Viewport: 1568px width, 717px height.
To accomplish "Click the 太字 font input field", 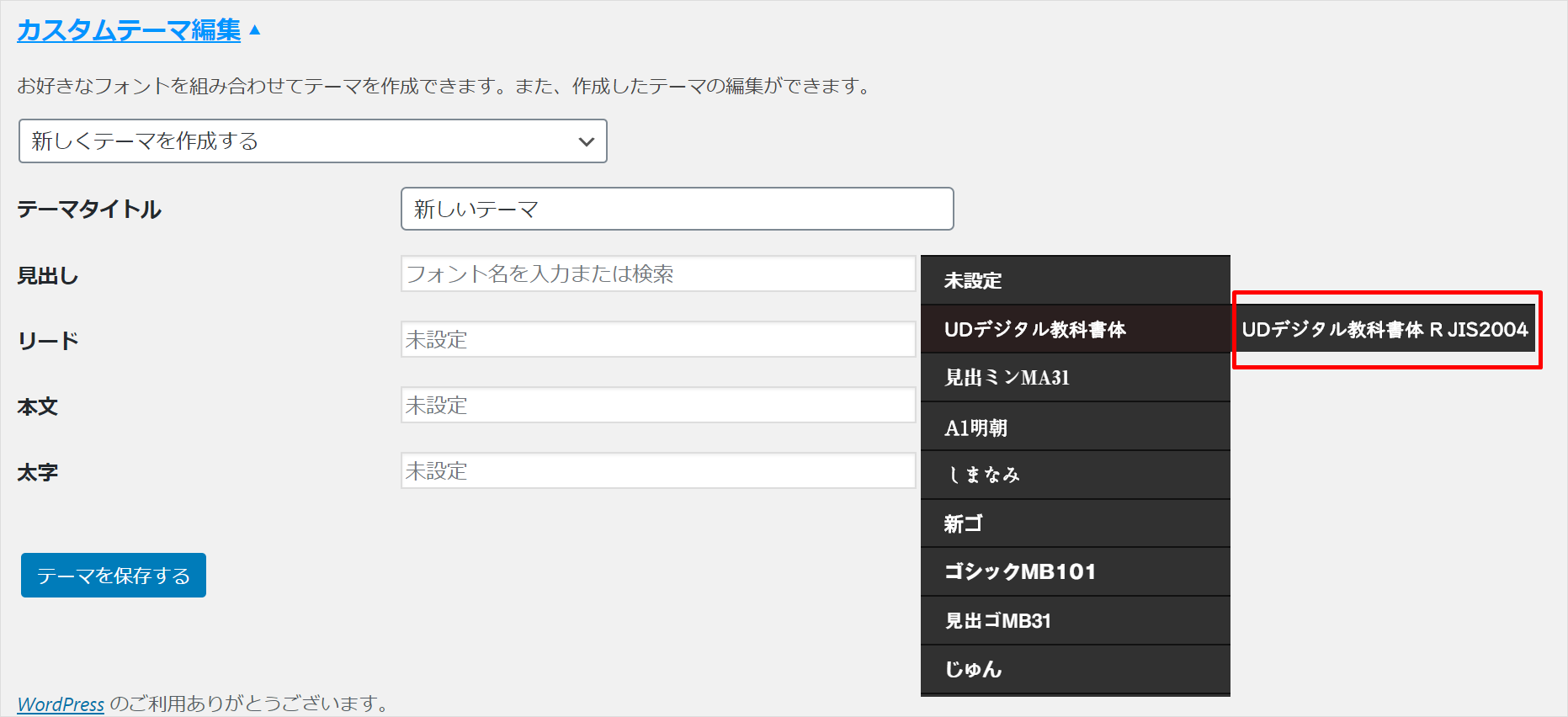I will [x=657, y=471].
